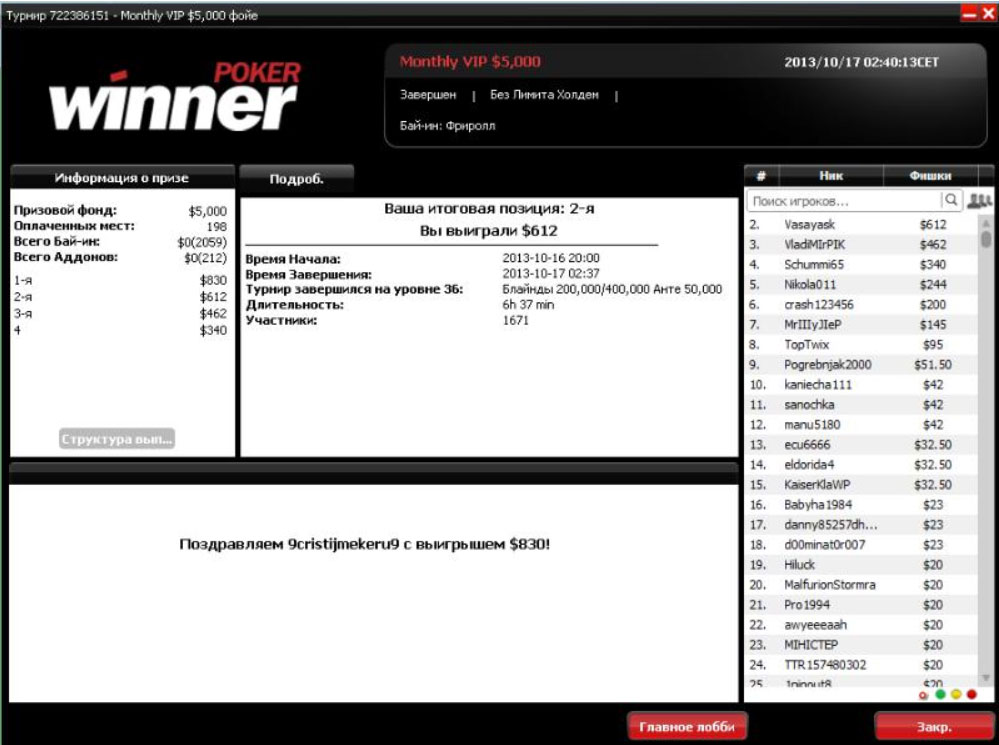Select player danny85257dh... row

coord(861,524)
